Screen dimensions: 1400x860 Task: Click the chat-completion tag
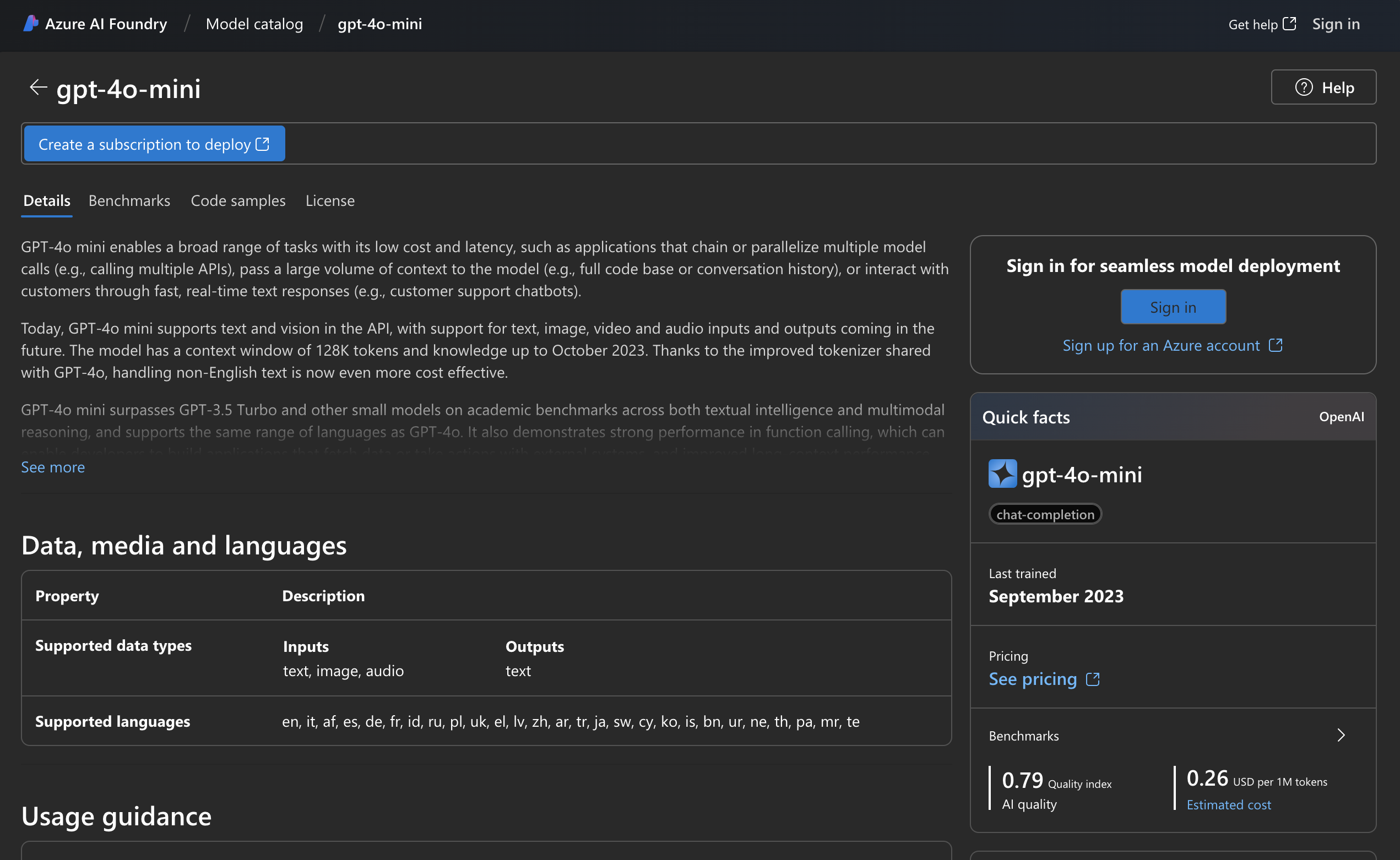1045,514
